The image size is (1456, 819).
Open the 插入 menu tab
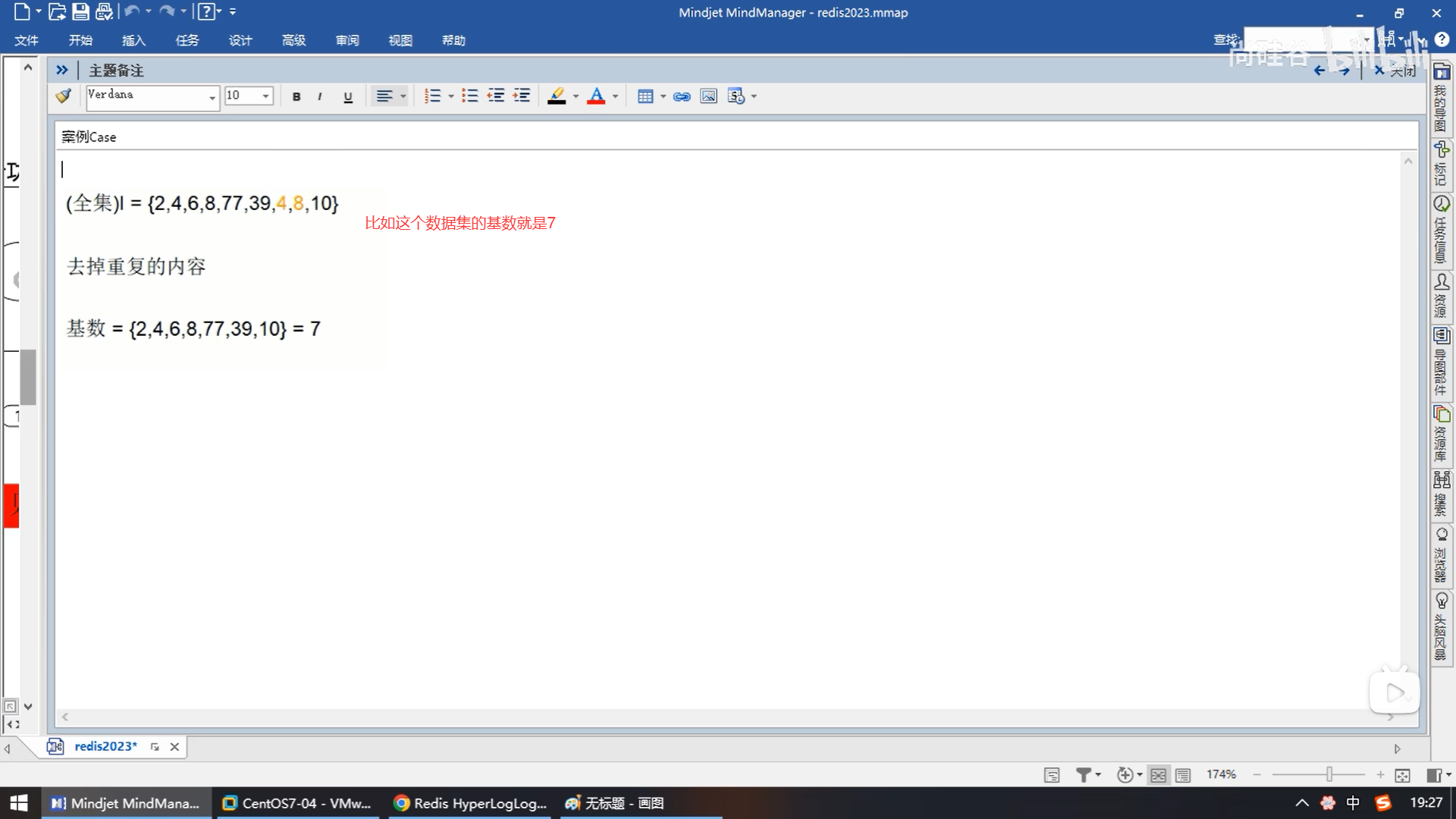133,40
